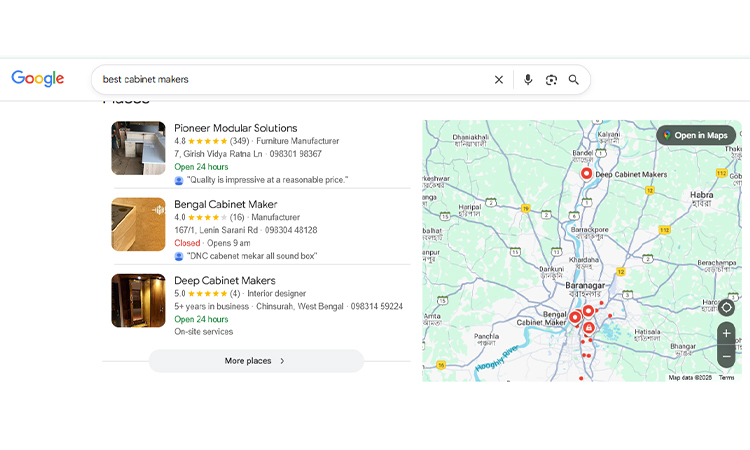Click the magnifying glass search icon
This screenshot has height=450, width=750.
pyautogui.click(x=574, y=80)
